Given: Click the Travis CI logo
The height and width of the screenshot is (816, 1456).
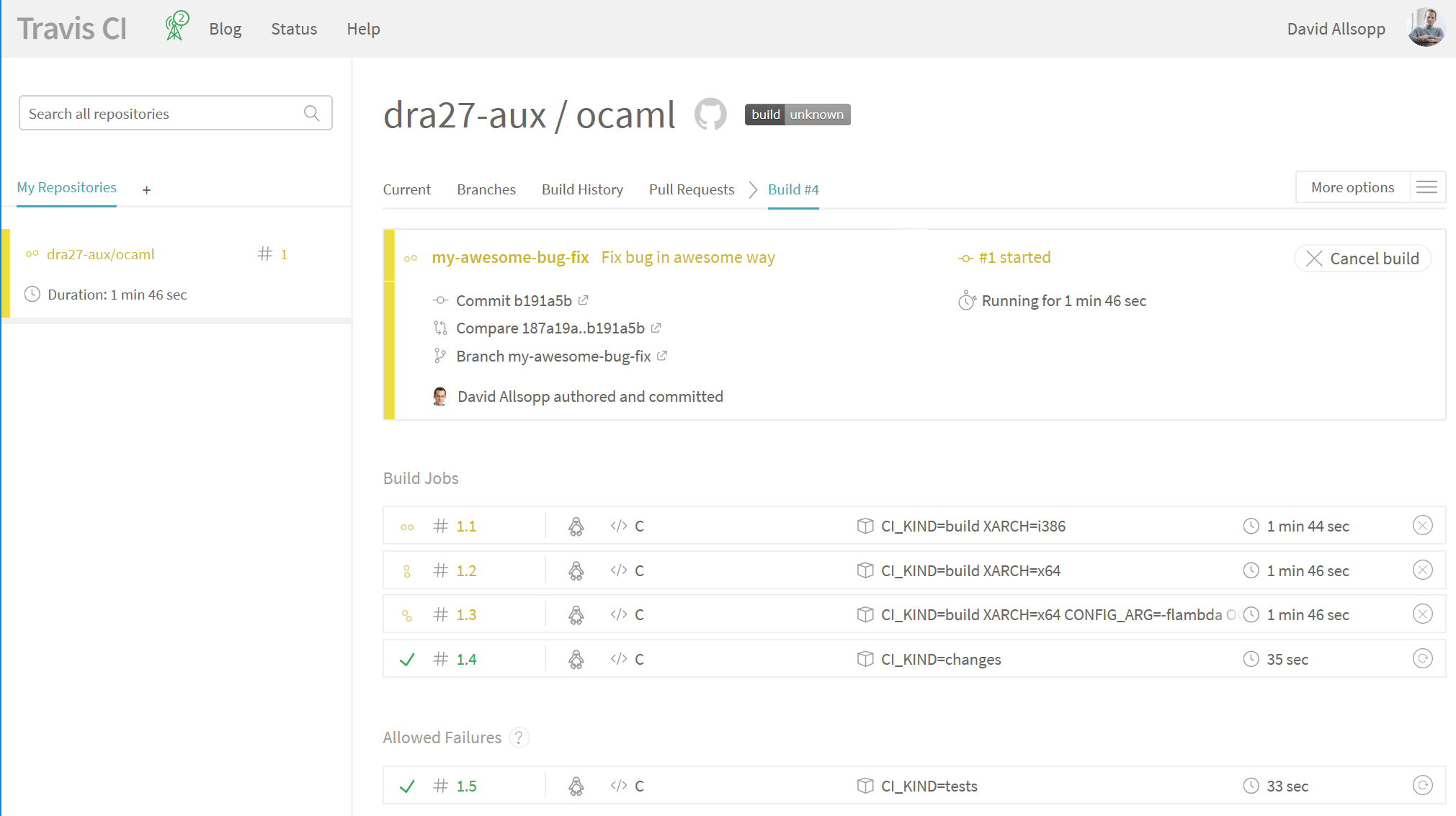Looking at the screenshot, I should tap(72, 29).
